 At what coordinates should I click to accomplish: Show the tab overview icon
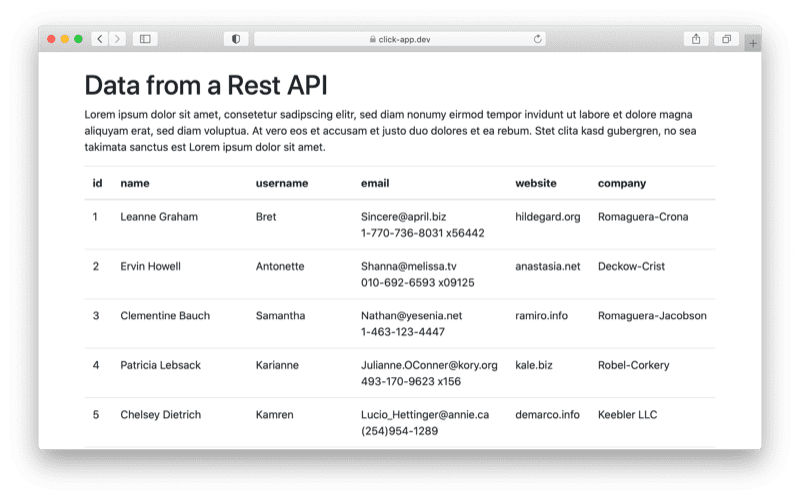click(727, 39)
